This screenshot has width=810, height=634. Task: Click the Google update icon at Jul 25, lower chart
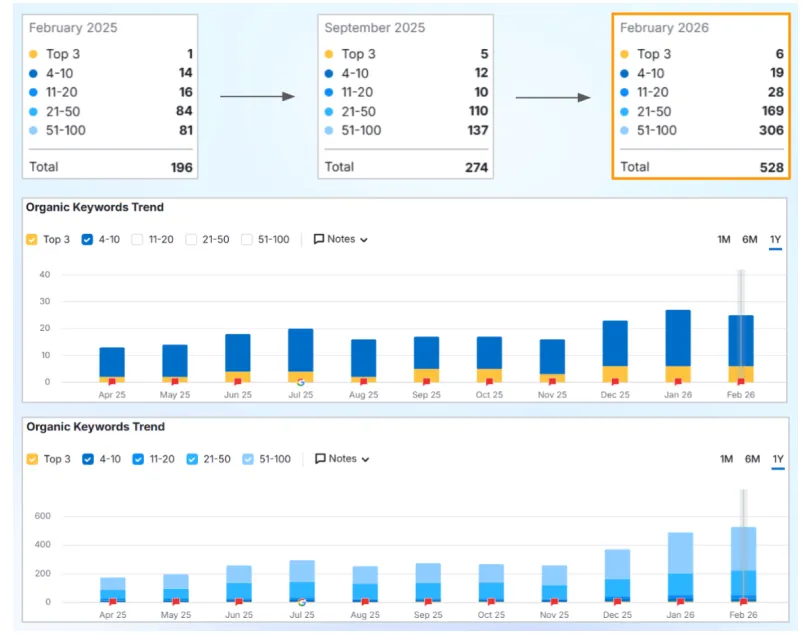(x=302, y=602)
